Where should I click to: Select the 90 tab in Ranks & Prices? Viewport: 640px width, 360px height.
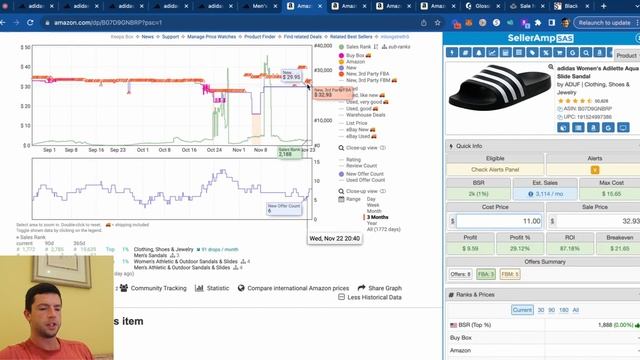pyautogui.click(x=551, y=310)
